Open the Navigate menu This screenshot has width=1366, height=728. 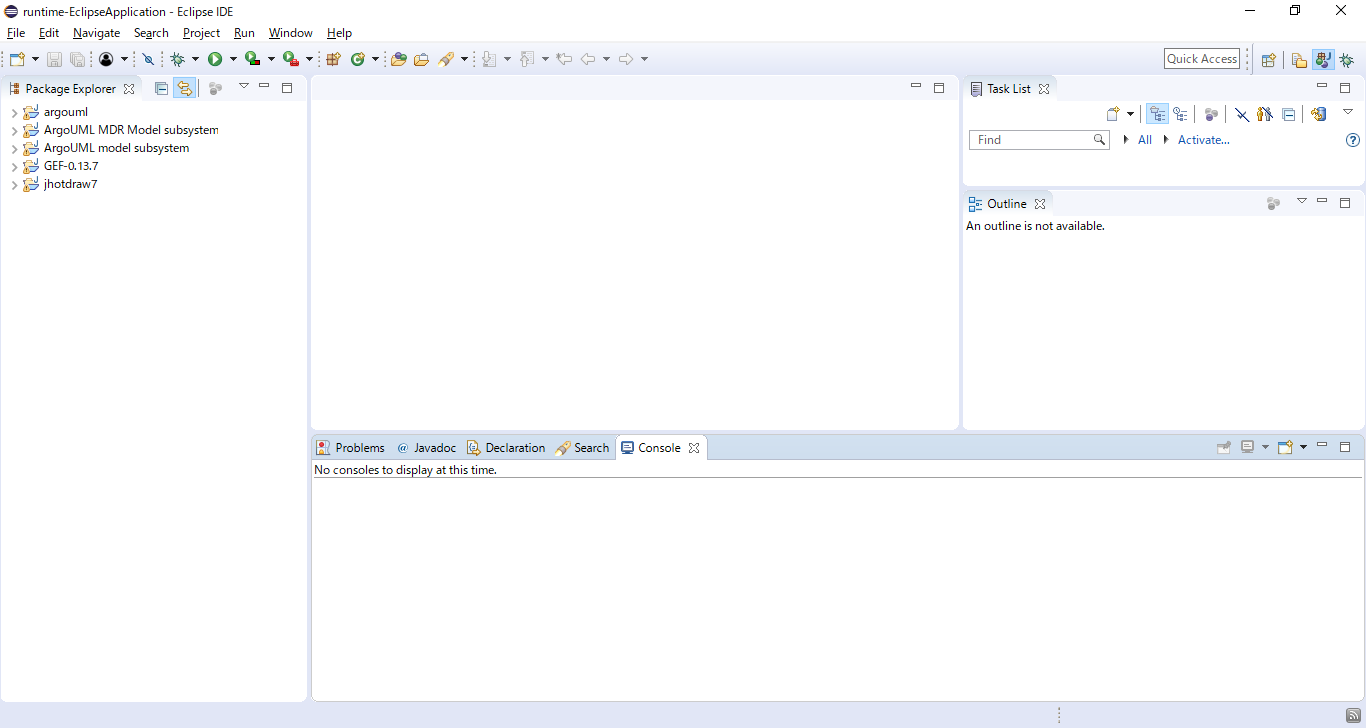click(96, 33)
